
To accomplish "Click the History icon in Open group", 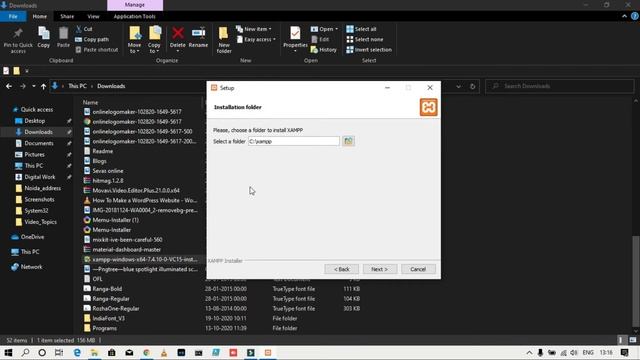I will [x=314, y=50].
